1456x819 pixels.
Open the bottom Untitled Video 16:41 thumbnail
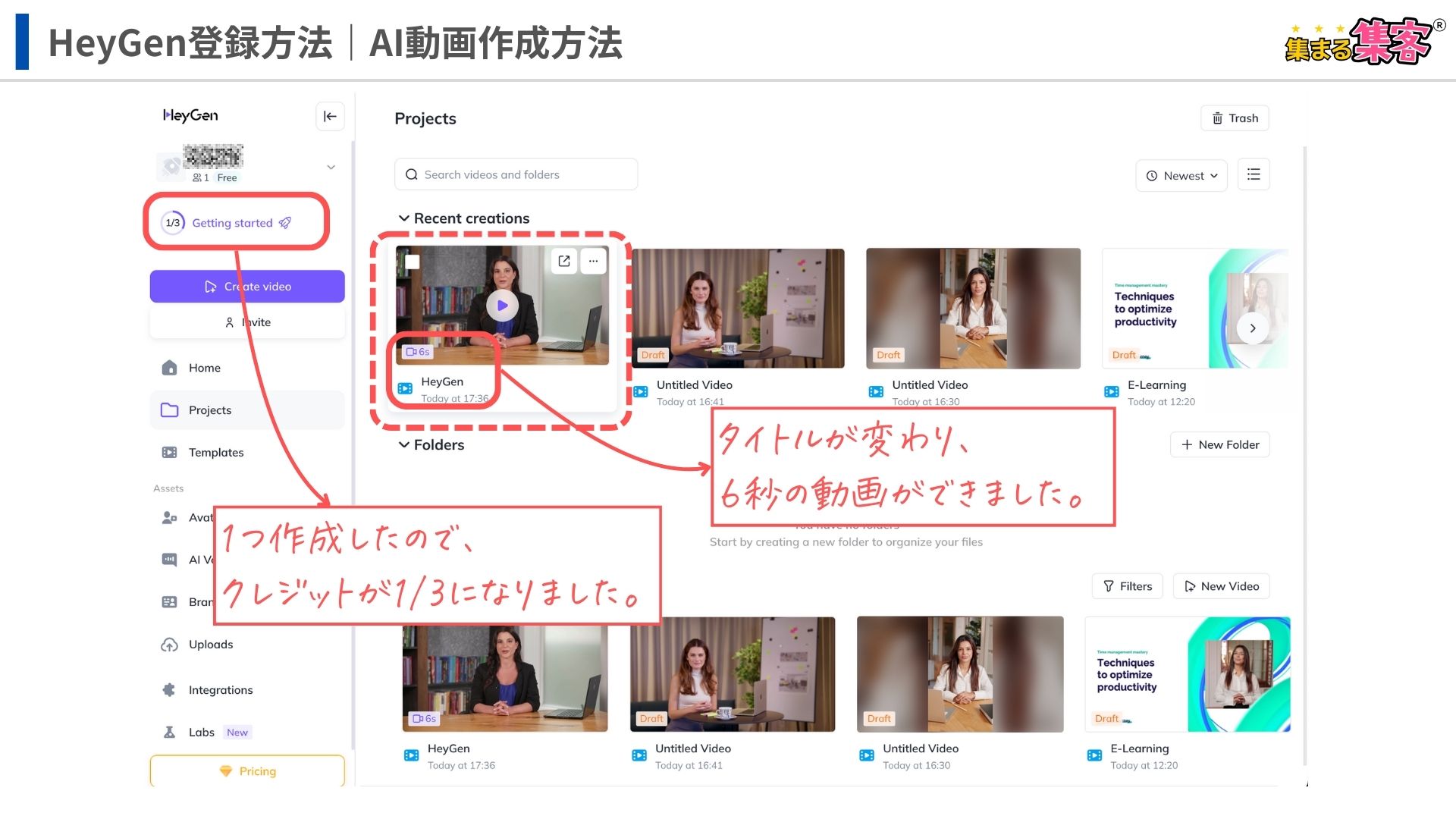(x=733, y=674)
